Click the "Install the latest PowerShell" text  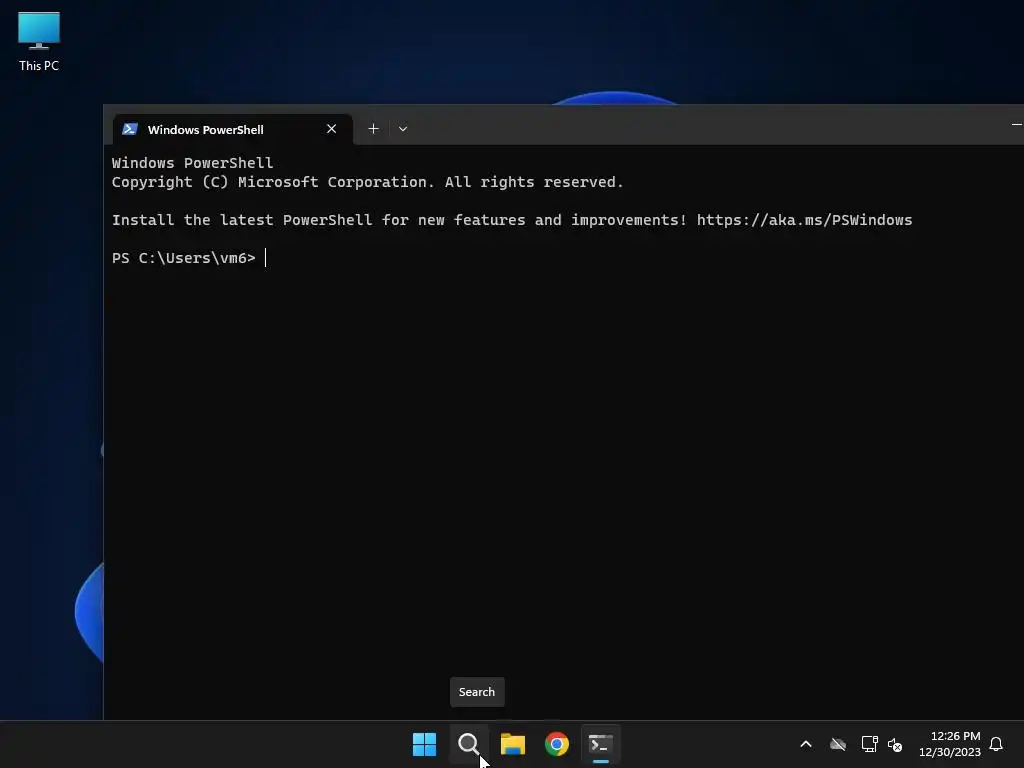242,220
